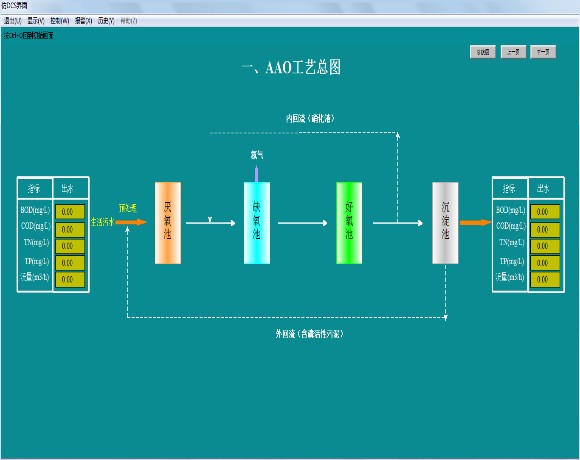Click the purple aeration pipe above anoxic tank

tap(256, 174)
